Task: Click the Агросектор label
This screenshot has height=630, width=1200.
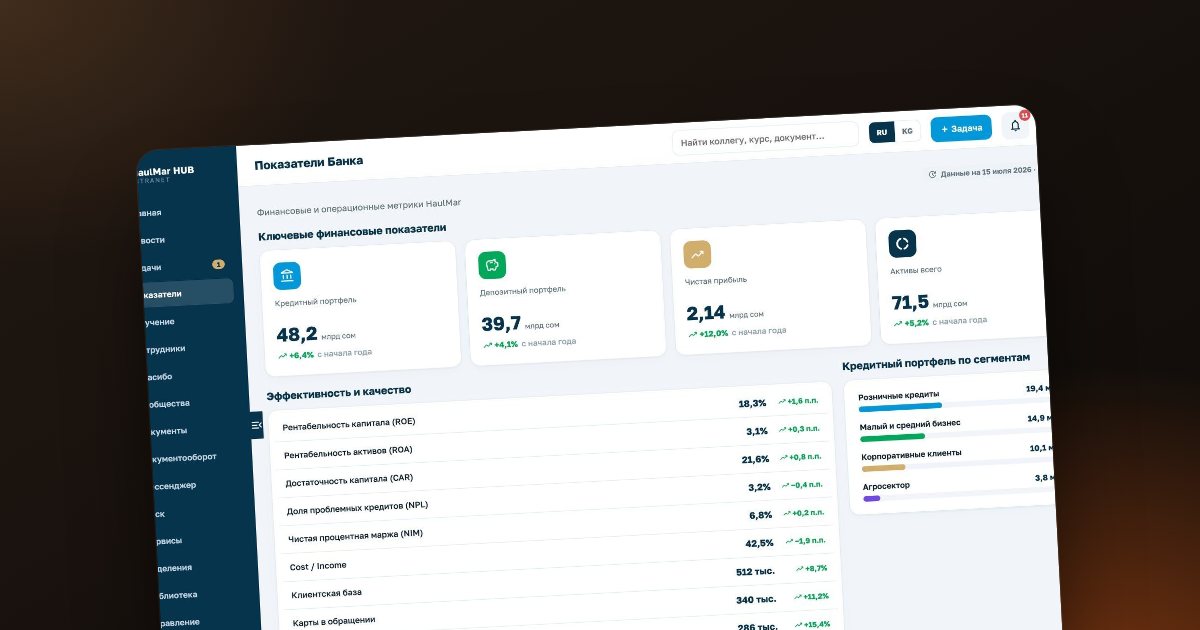Action: tap(887, 486)
